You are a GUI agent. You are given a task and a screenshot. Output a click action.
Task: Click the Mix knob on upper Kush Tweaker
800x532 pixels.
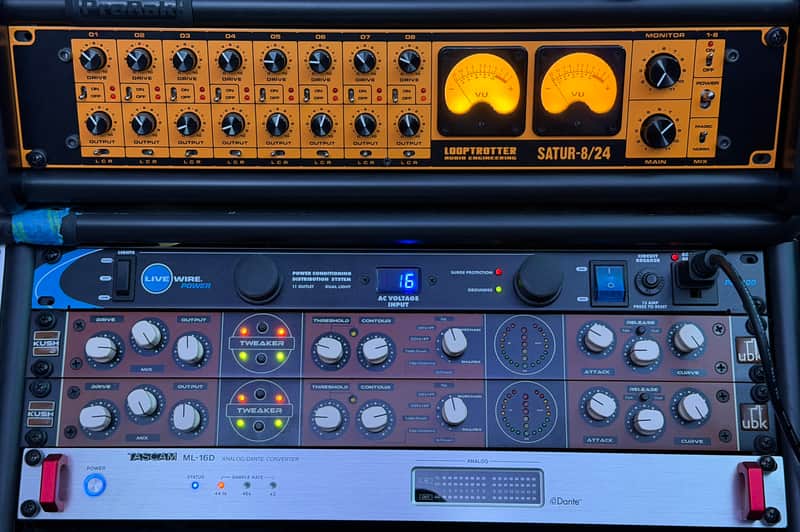pyautogui.click(x=147, y=336)
